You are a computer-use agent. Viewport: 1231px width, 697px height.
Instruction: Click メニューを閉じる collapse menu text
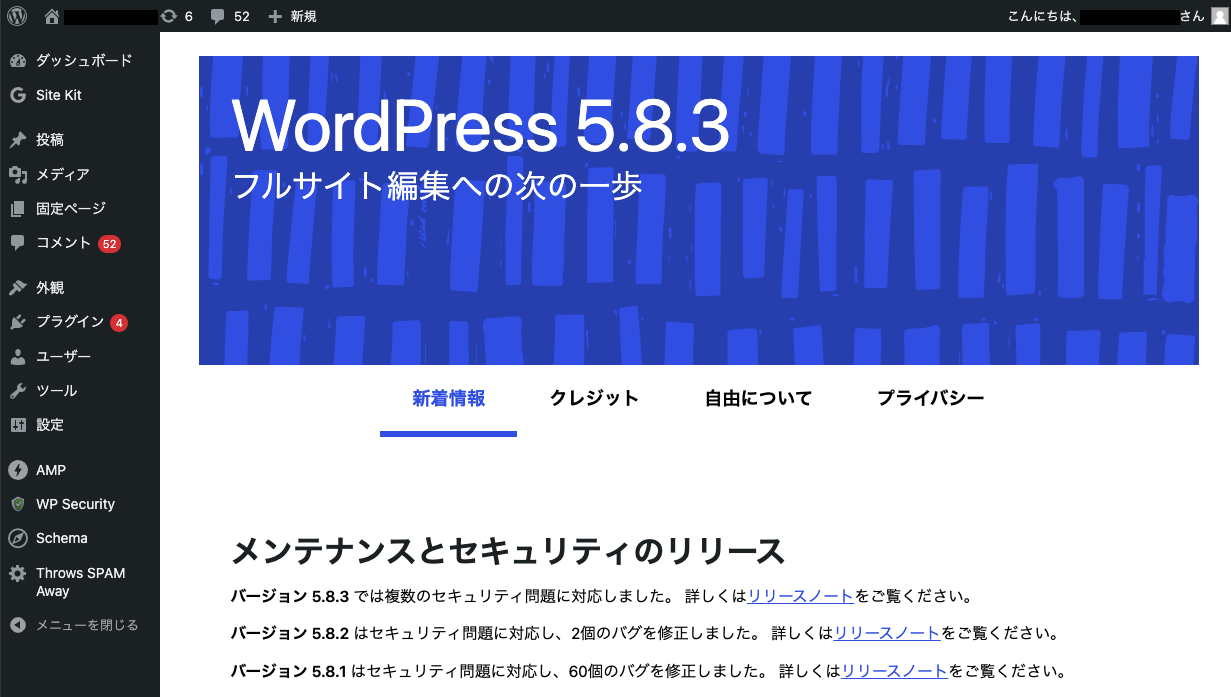pyautogui.click(x=87, y=625)
